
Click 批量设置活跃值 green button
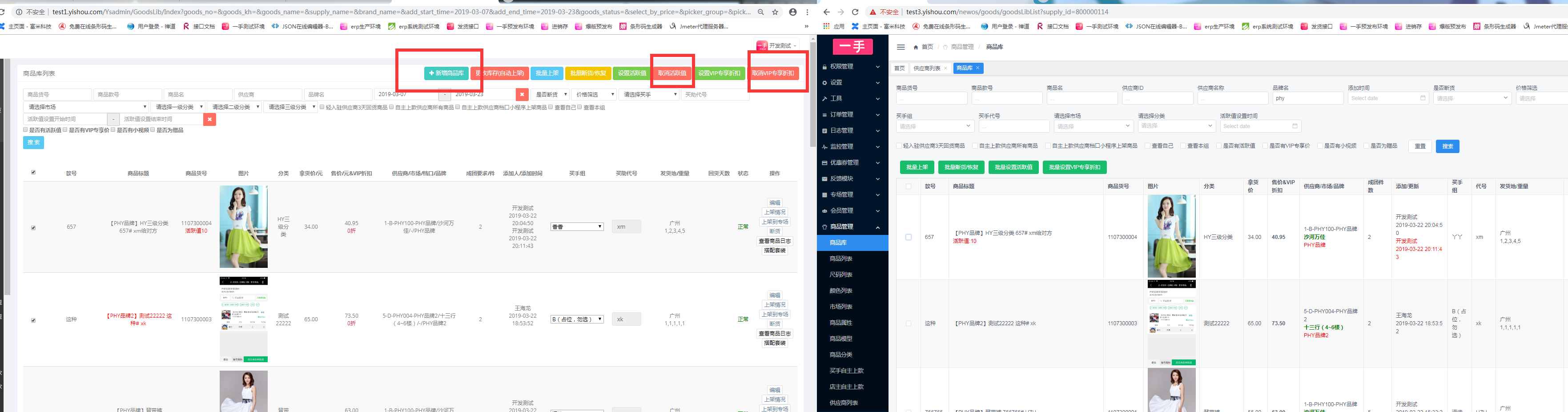tap(1013, 167)
